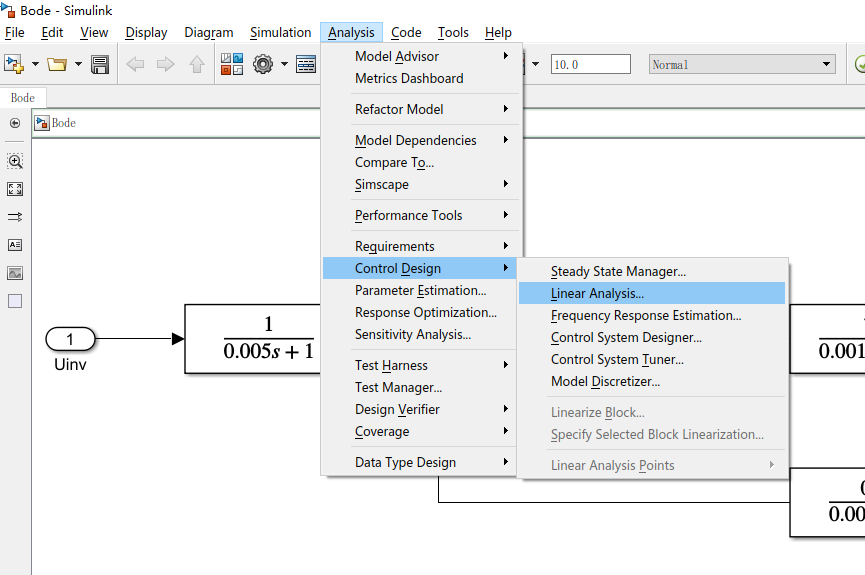This screenshot has height=575, width=865.
Task: Expand Model Dependencies submenu
Action: [x=421, y=140]
